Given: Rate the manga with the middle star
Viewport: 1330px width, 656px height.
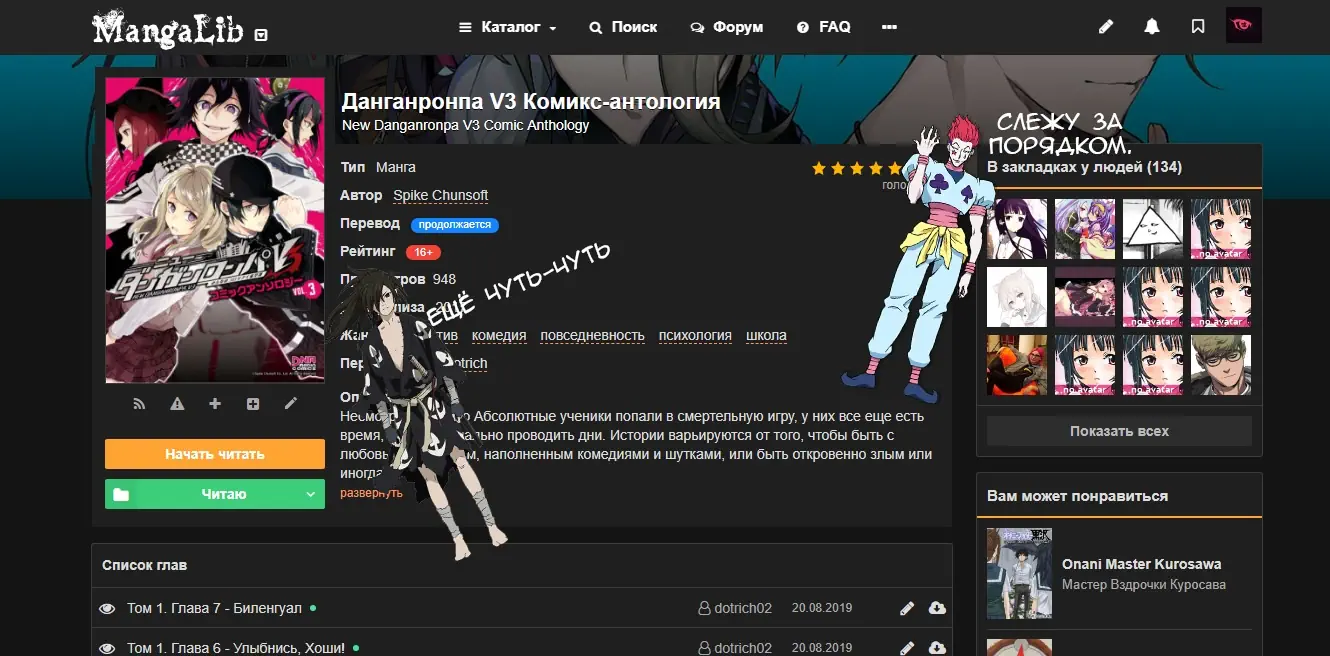Looking at the screenshot, I should 859,169.
